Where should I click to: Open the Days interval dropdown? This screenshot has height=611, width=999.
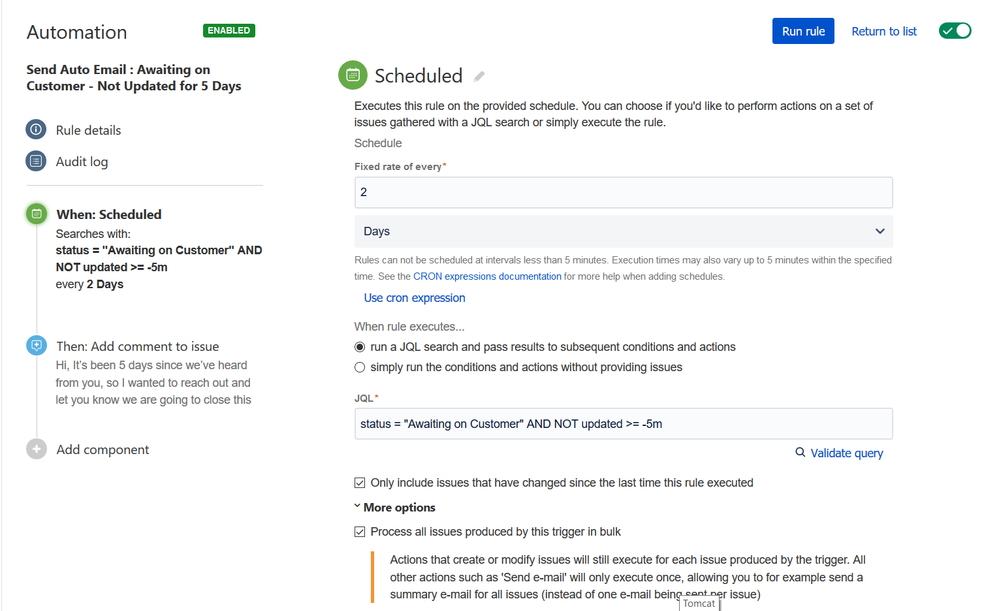click(x=623, y=231)
